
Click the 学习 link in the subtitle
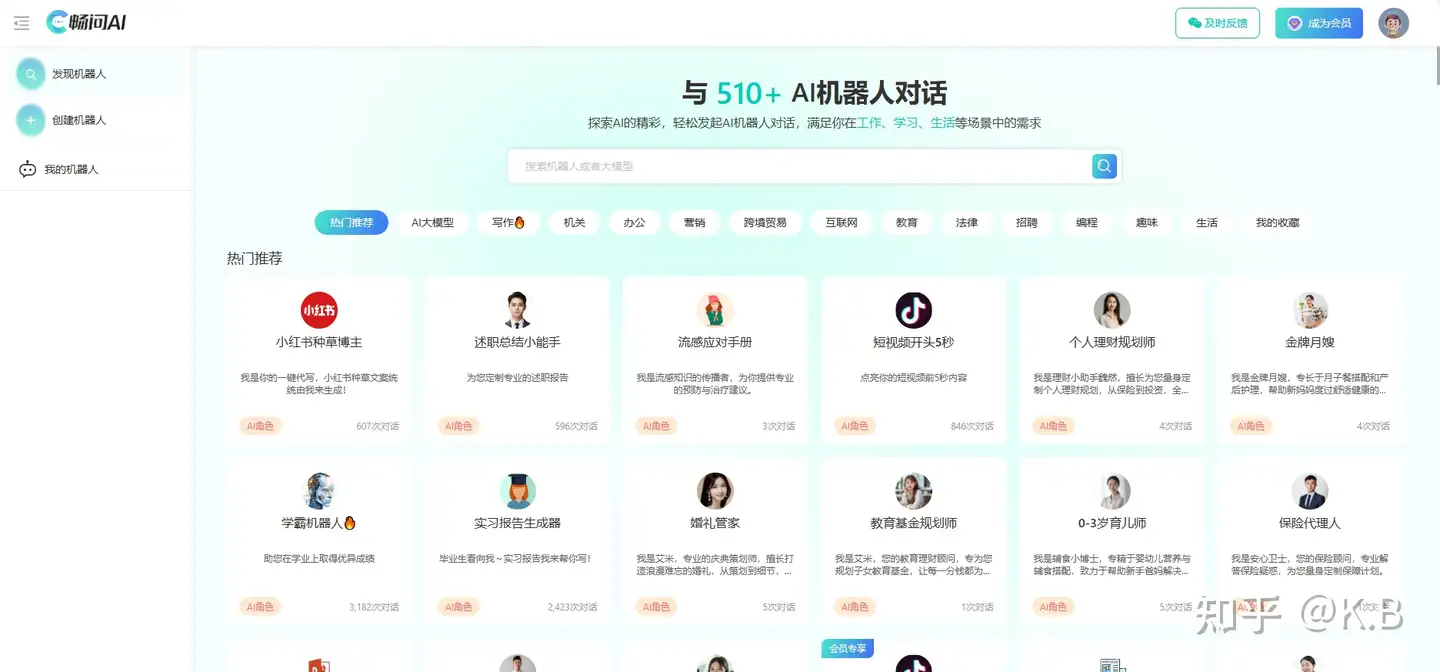(x=906, y=123)
